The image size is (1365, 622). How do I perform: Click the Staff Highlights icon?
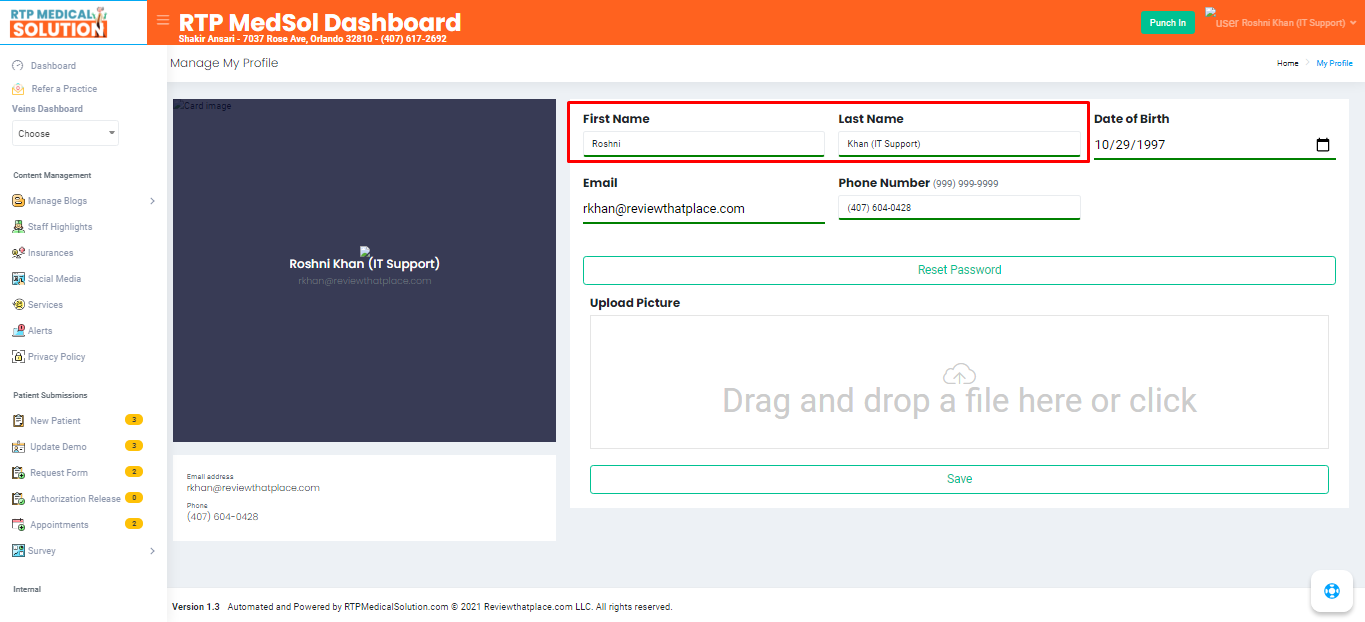[18, 227]
